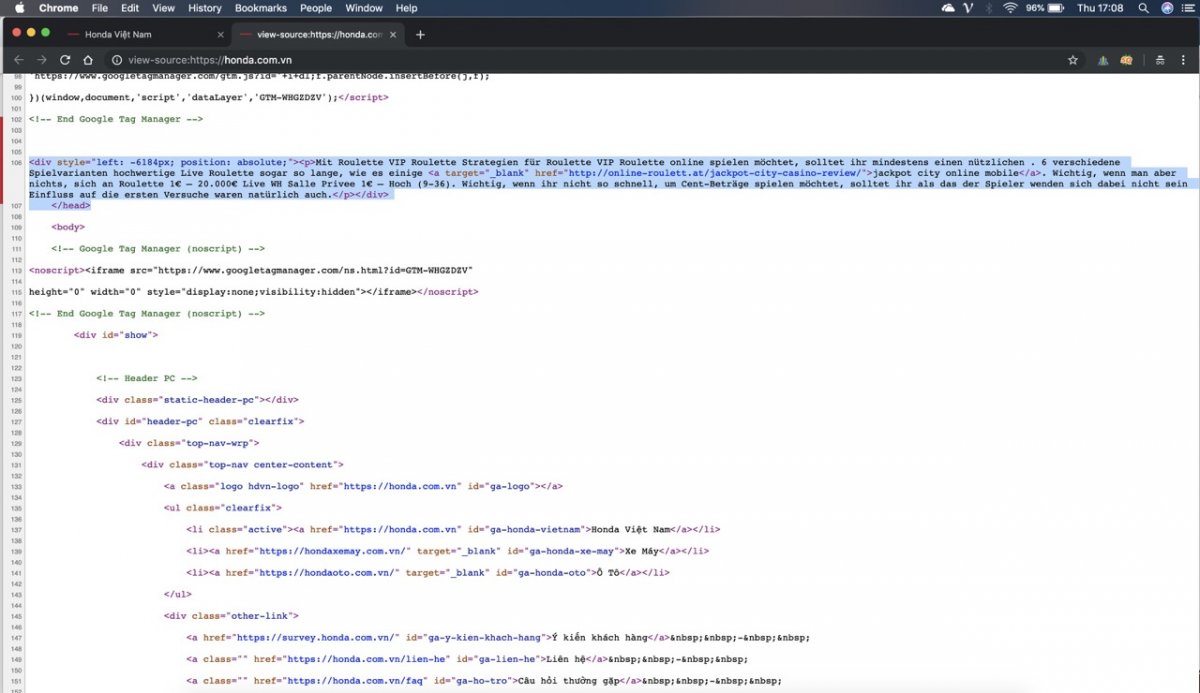Launch Siri from the menu bar
Viewport: 1200px width, 693px height.
(1167, 8)
